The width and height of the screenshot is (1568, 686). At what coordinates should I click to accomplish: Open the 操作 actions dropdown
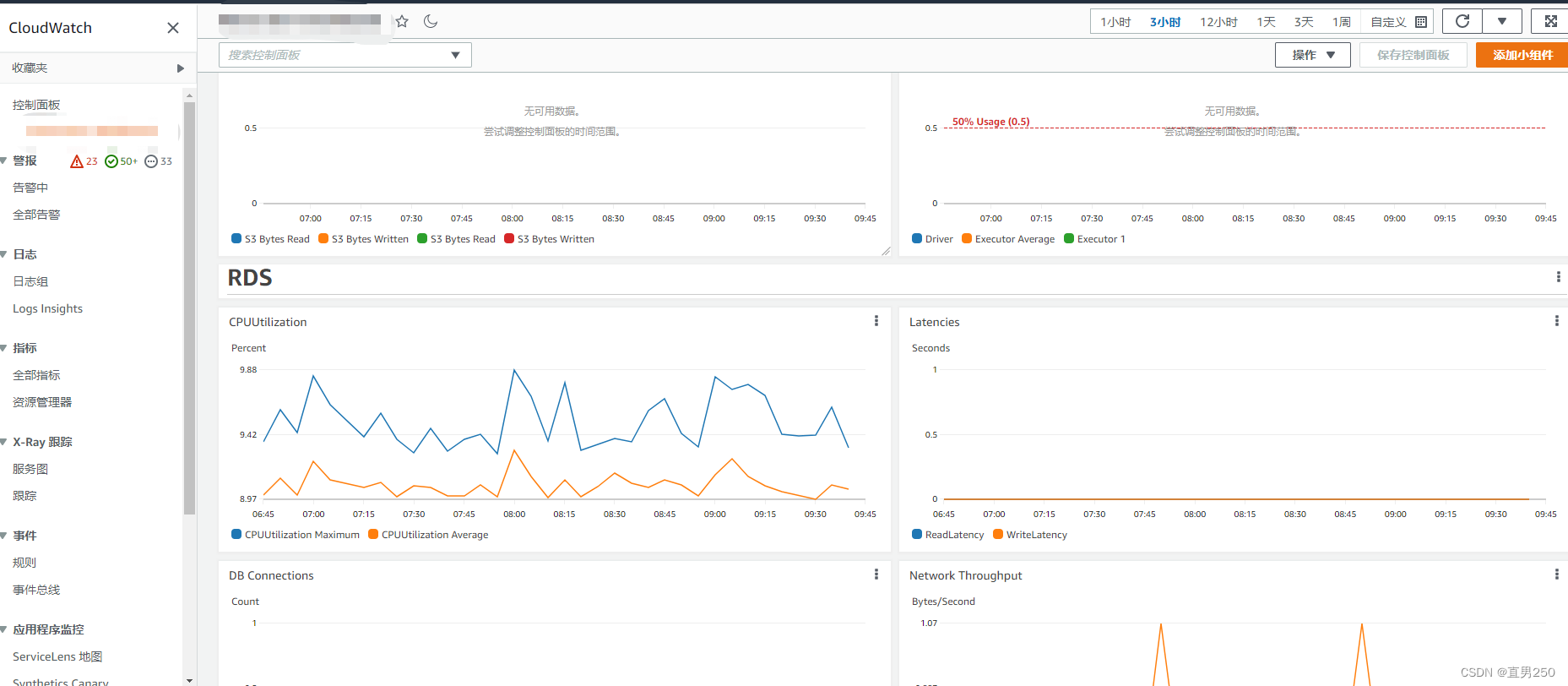click(x=1313, y=55)
